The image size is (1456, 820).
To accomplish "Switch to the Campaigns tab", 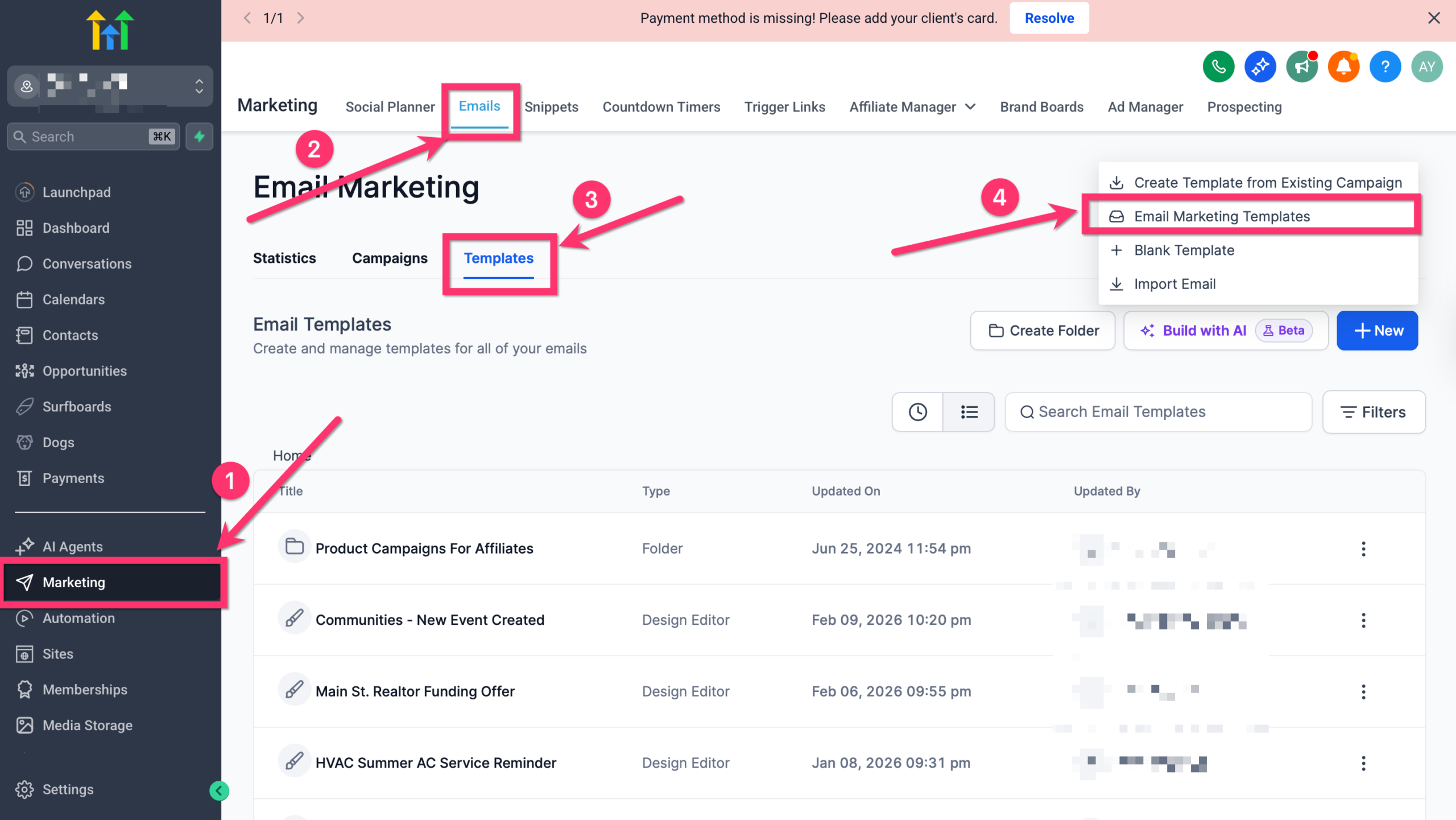I will 389,258.
